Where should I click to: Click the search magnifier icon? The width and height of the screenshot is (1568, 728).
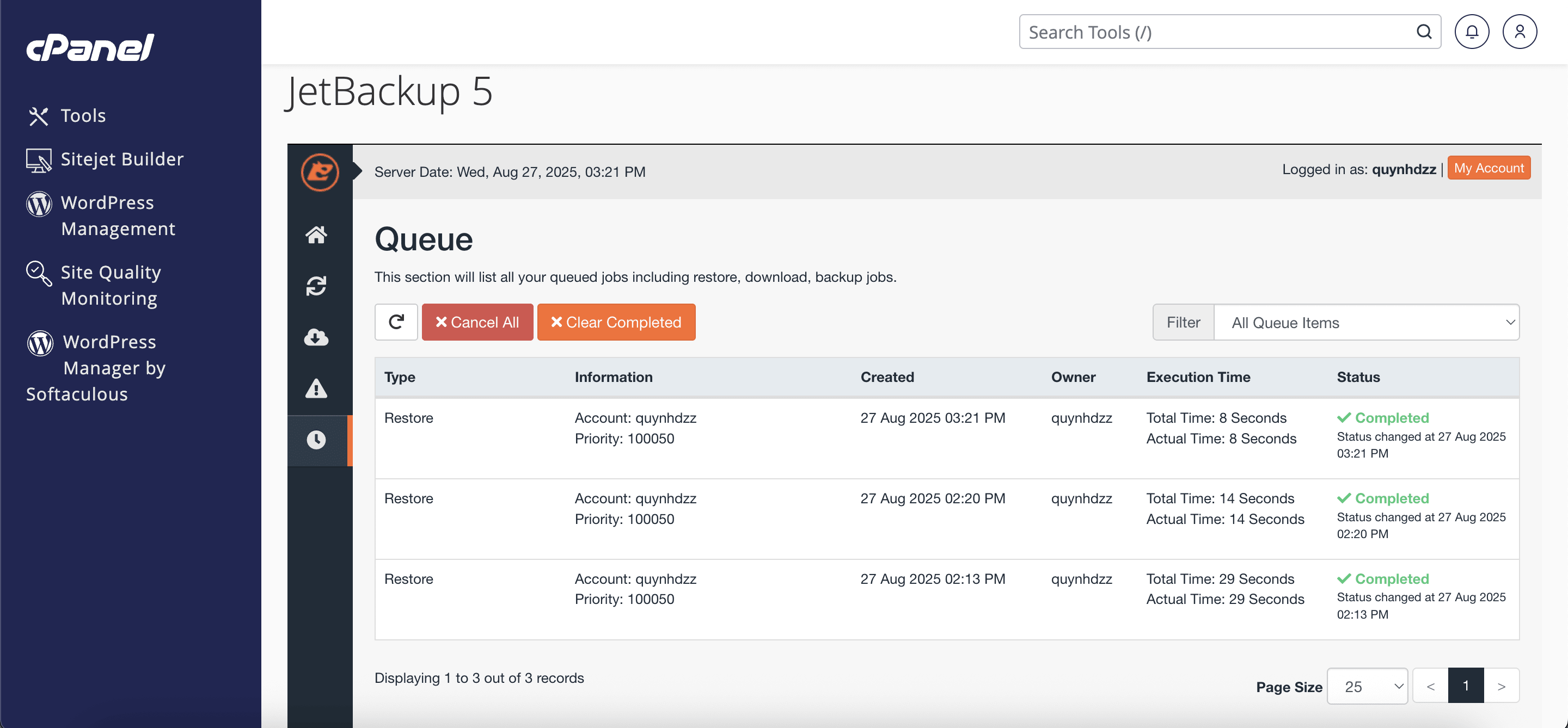[x=1424, y=32]
